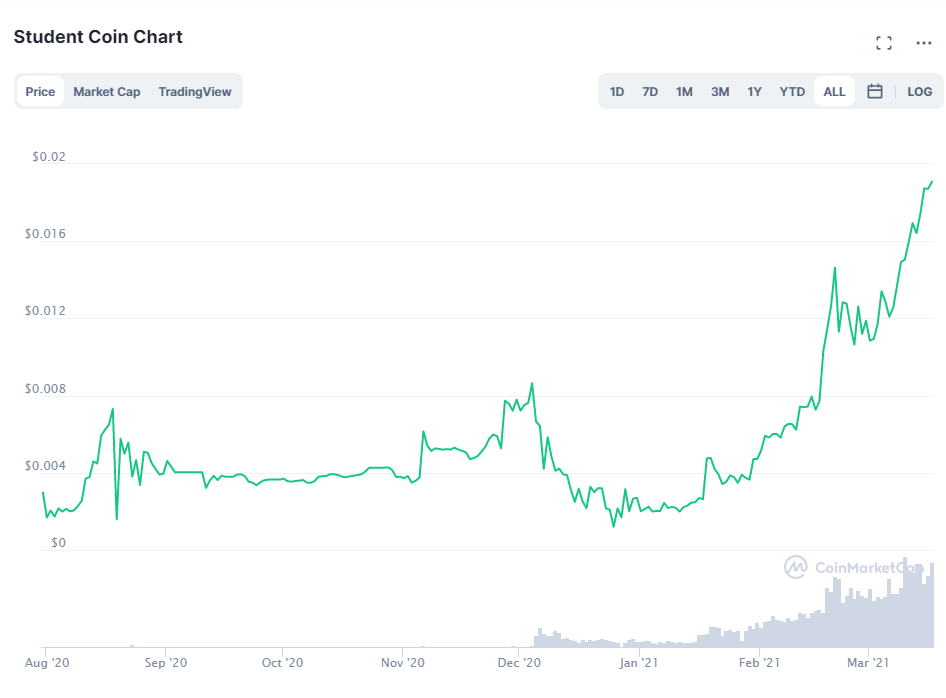This screenshot has width=946, height=698.
Task: Click the Student Coin Chart heading
Action: point(98,37)
